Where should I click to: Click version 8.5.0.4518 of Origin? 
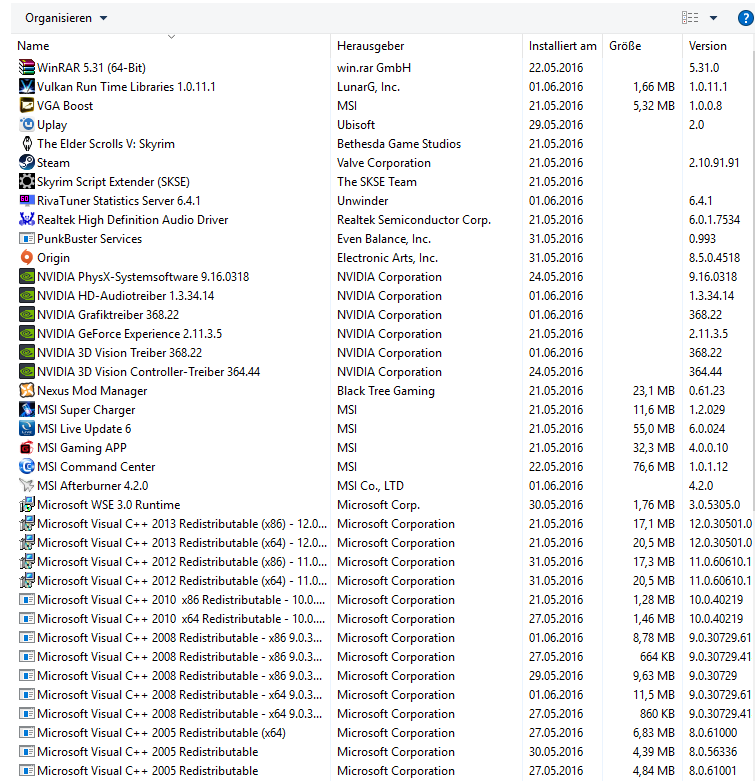point(714,258)
